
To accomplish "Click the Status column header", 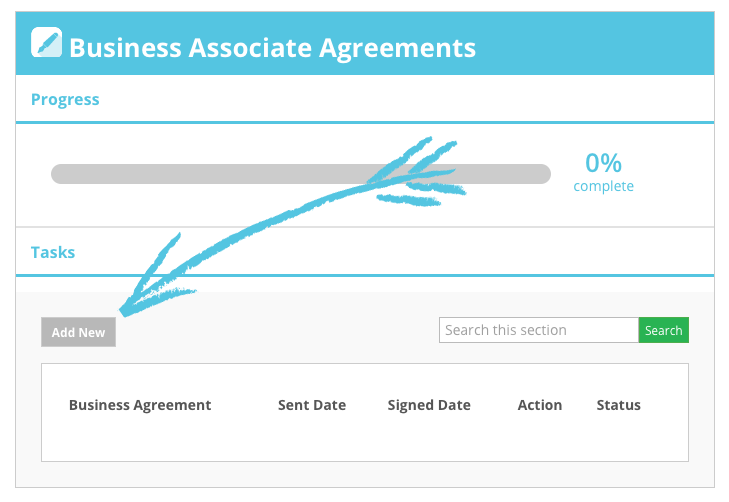I will (618, 405).
